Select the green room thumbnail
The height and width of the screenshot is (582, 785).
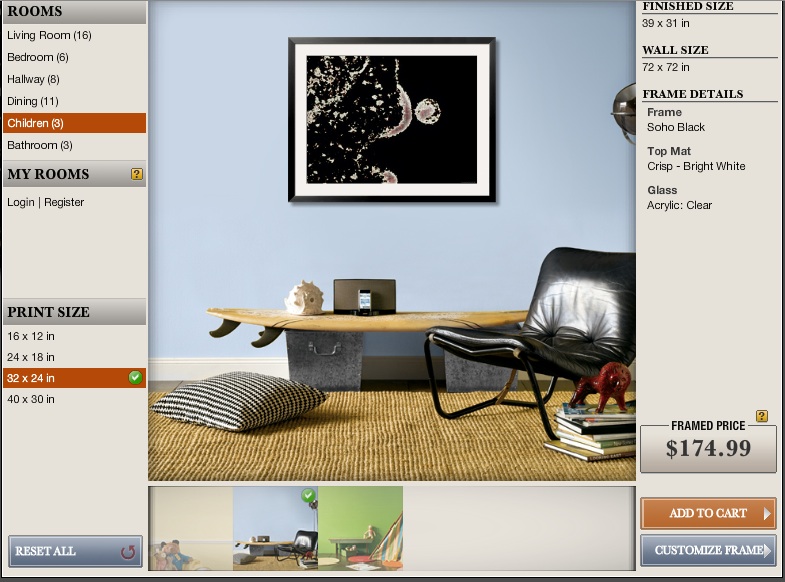tap(360, 528)
